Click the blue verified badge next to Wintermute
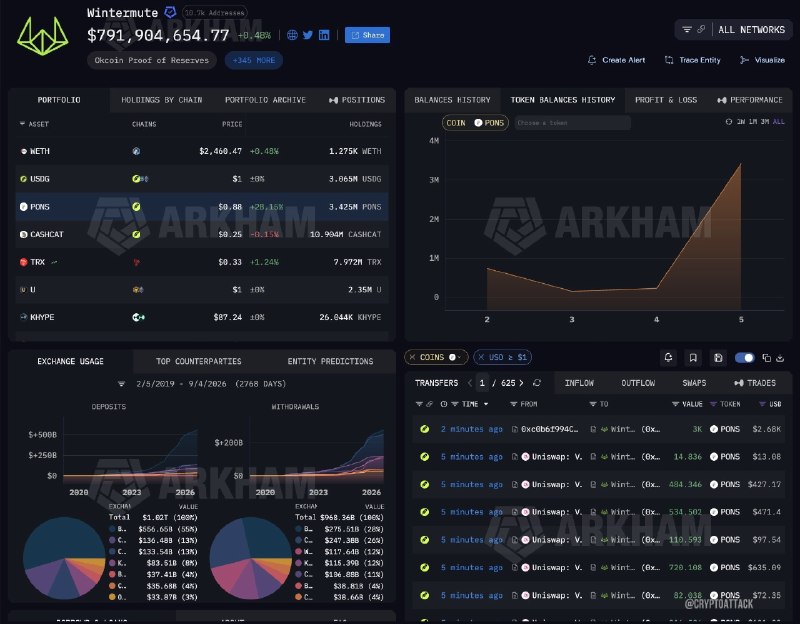Image resolution: width=800 pixels, height=624 pixels. (x=170, y=12)
